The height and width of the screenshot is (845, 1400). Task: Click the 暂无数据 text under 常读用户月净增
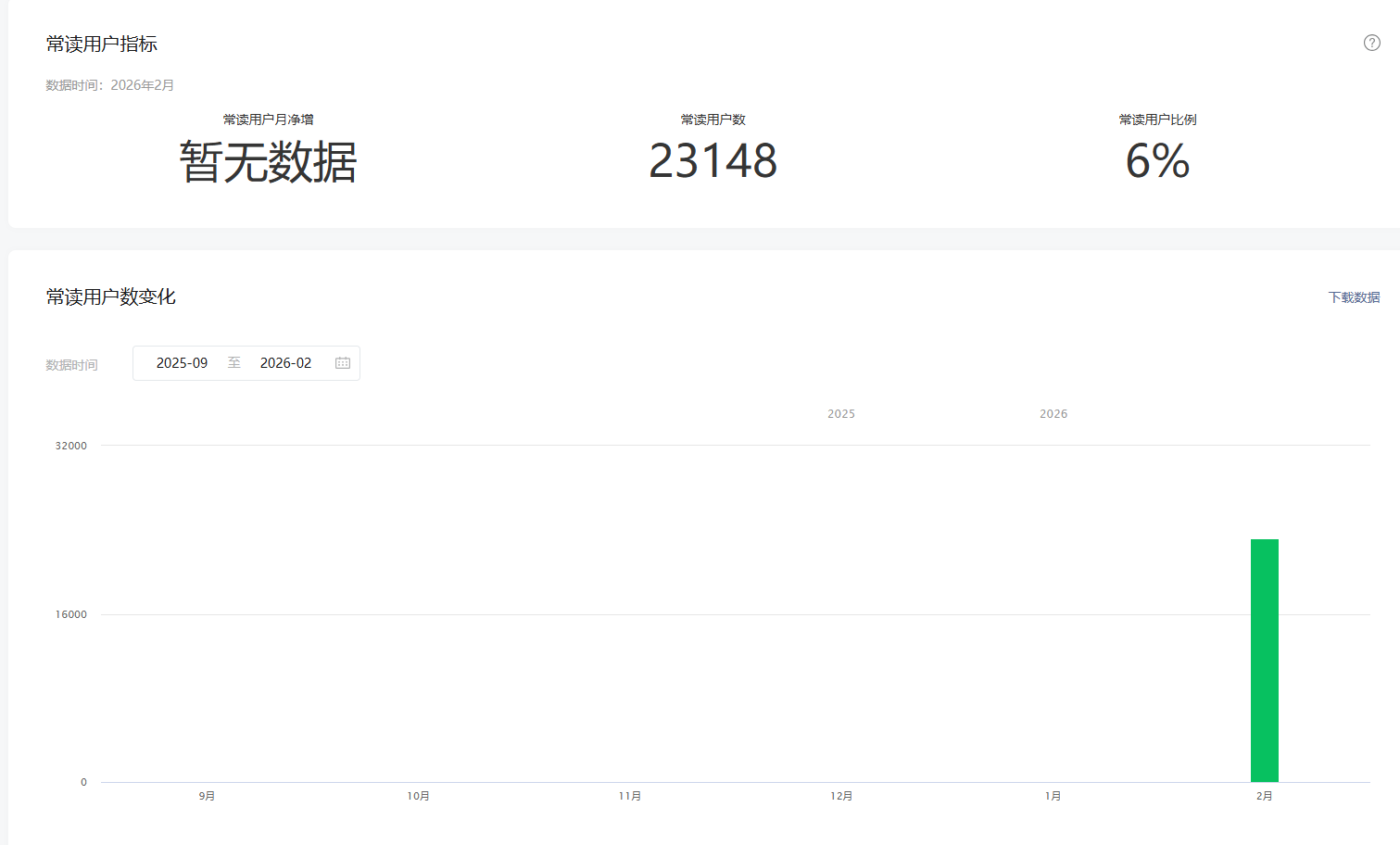[268, 162]
